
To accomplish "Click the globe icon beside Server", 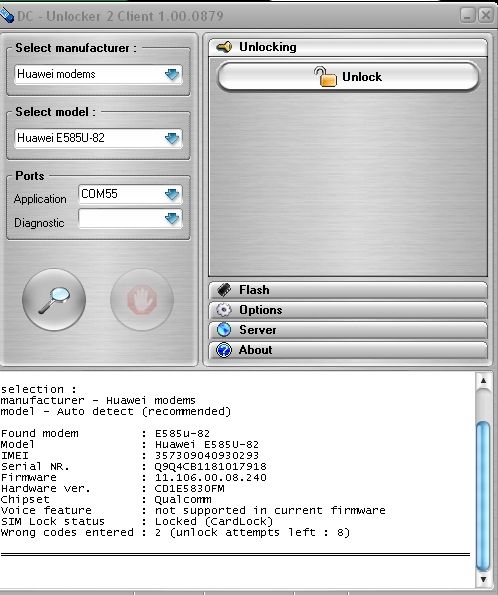I will click(224, 330).
